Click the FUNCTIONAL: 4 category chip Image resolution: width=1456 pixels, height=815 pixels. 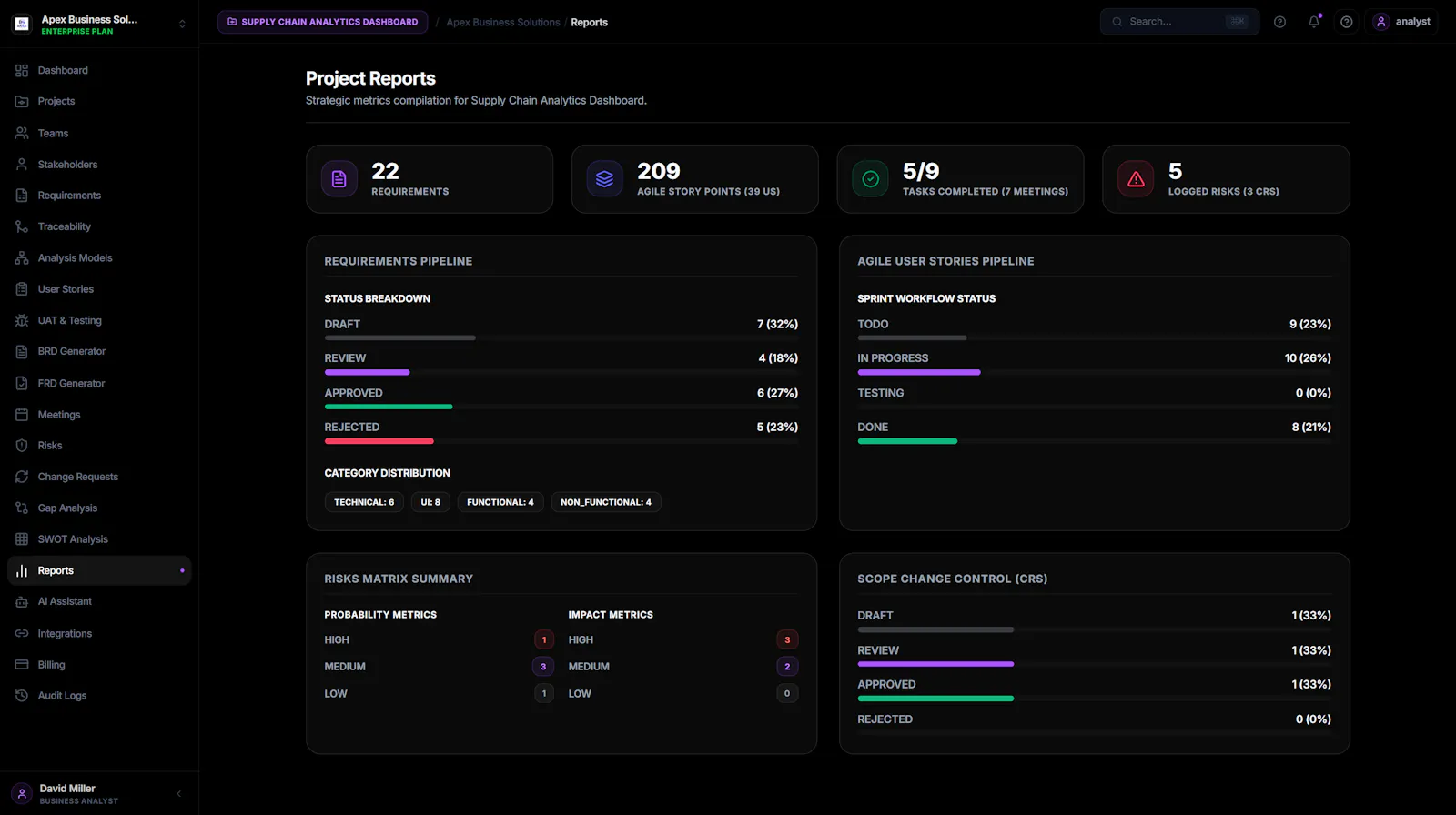click(500, 502)
